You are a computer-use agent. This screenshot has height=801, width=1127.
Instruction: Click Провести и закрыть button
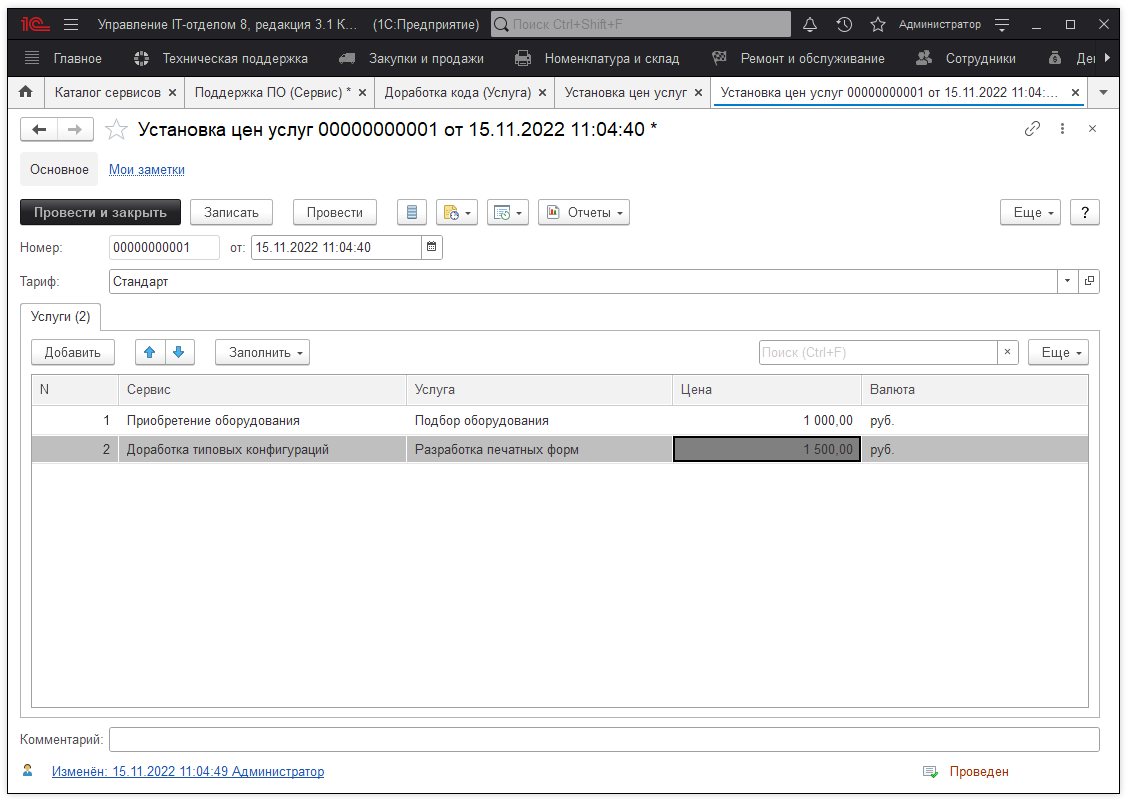point(100,212)
